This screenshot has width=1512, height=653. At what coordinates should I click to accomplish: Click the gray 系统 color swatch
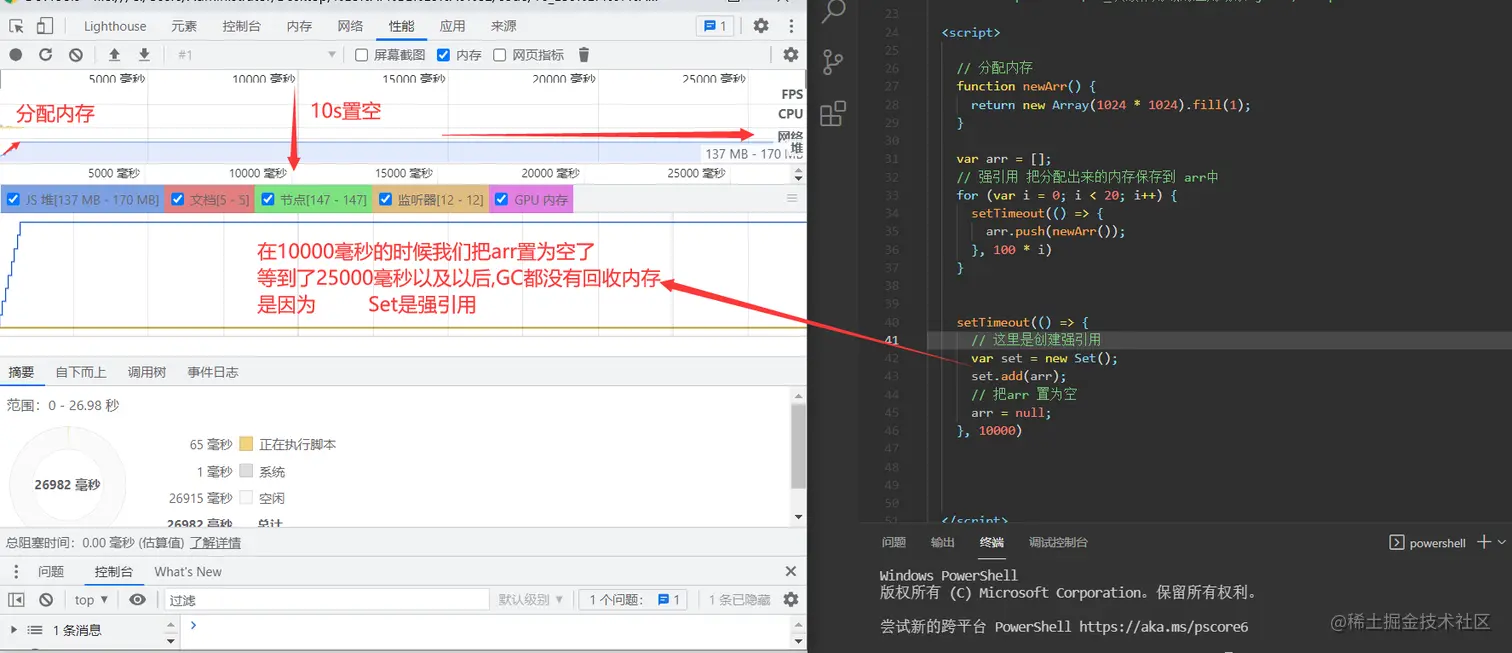pyautogui.click(x=246, y=471)
